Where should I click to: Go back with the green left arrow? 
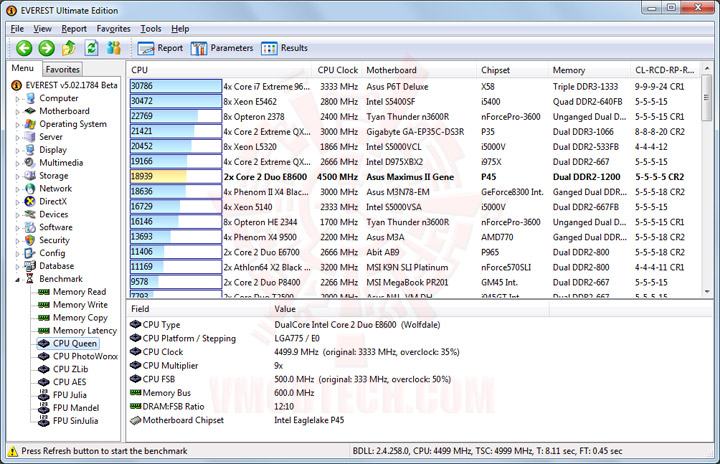(24, 48)
